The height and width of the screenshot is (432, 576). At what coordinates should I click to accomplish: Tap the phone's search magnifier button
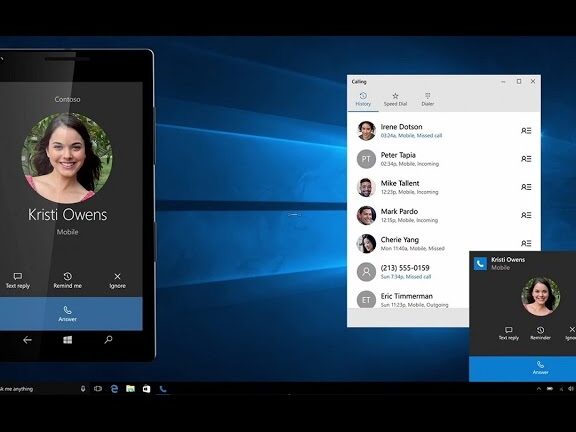click(x=108, y=340)
